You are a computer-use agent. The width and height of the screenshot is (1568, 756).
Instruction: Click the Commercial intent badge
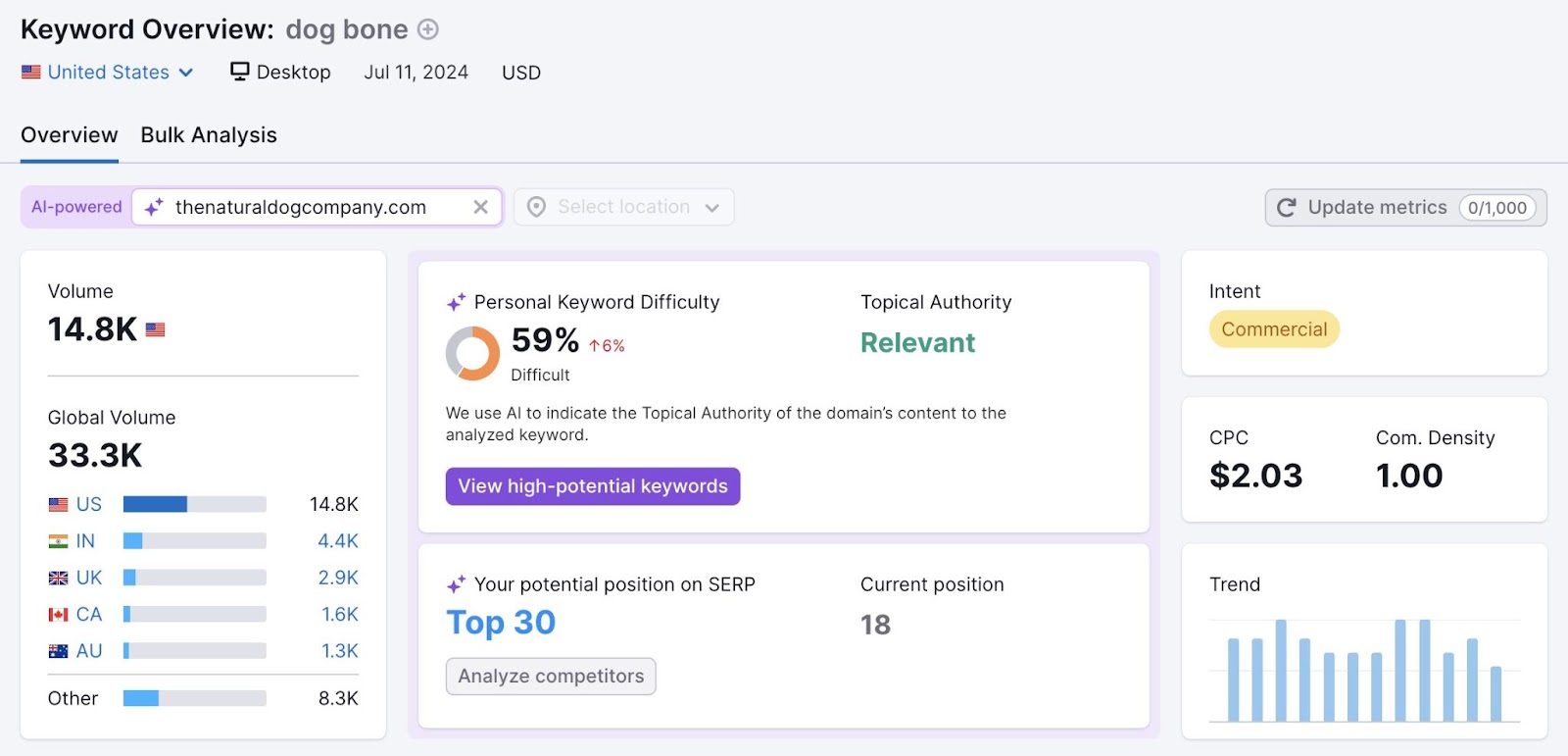point(1273,329)
